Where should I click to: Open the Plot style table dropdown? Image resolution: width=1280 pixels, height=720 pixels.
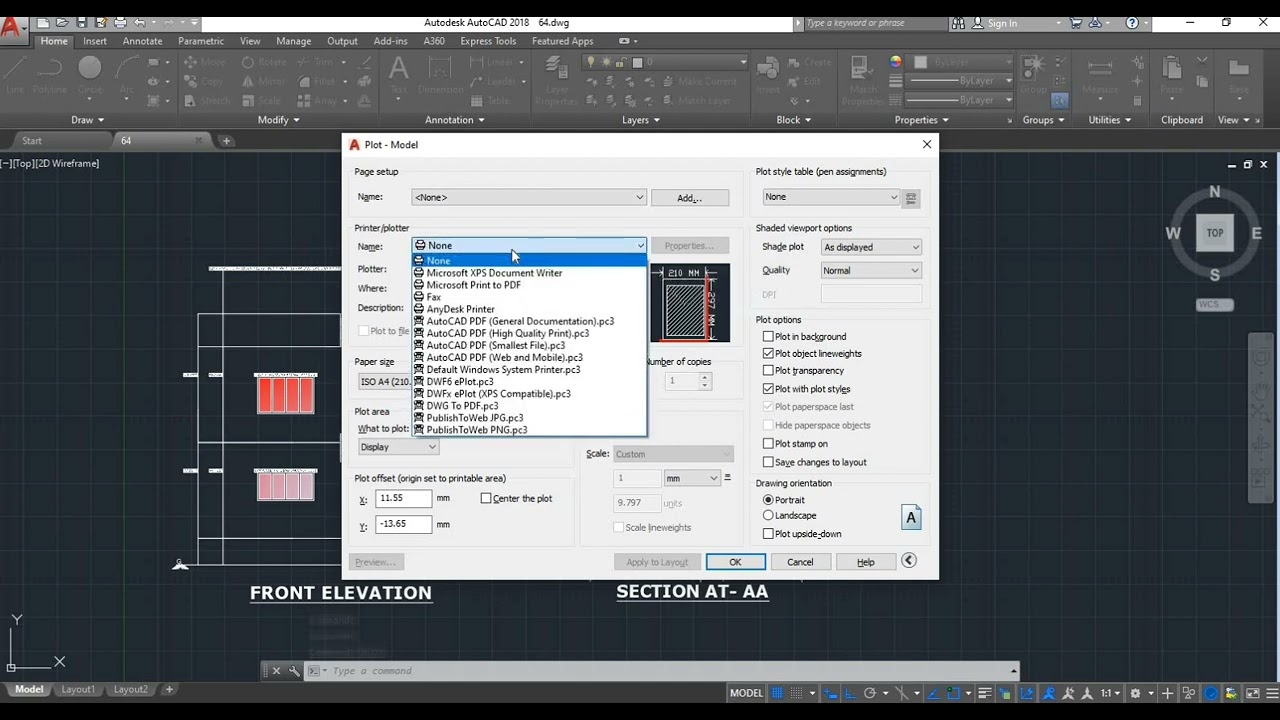point(831,197)
